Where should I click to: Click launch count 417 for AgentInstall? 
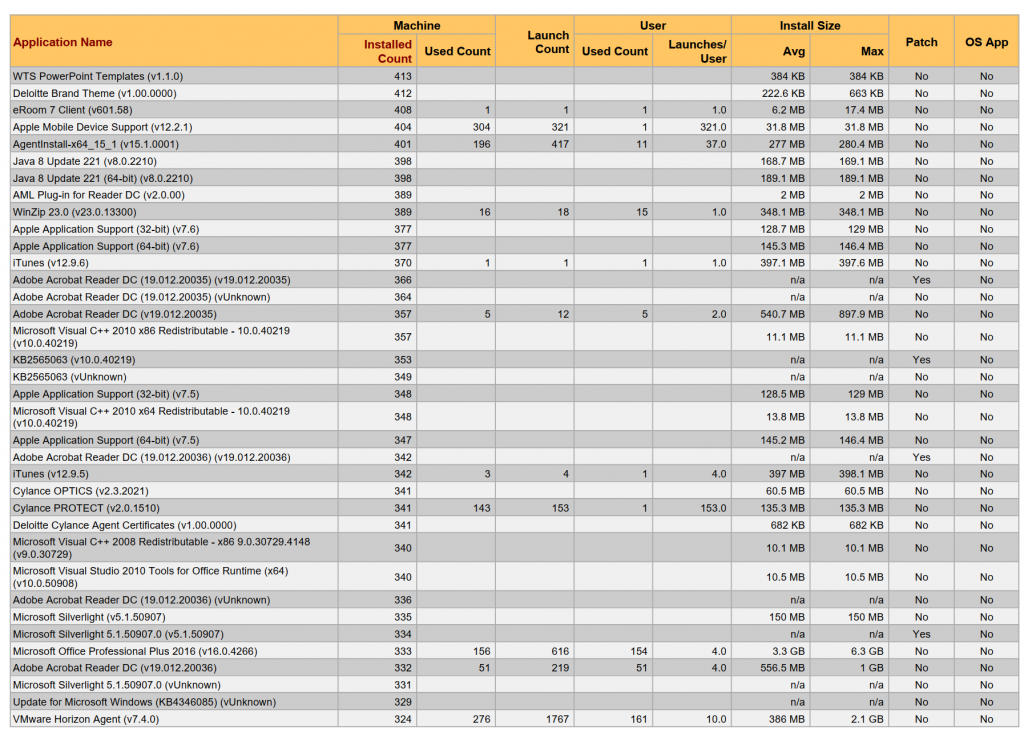coord(560,144)
